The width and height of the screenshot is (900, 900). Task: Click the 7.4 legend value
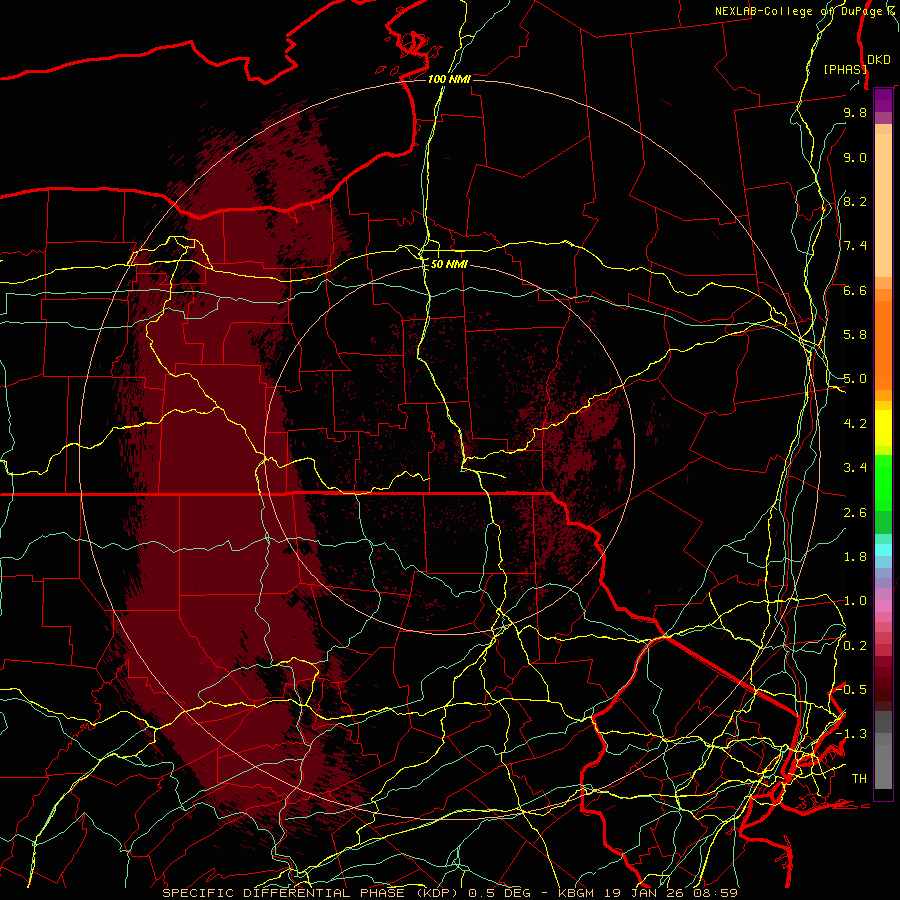tap(855, 246)
